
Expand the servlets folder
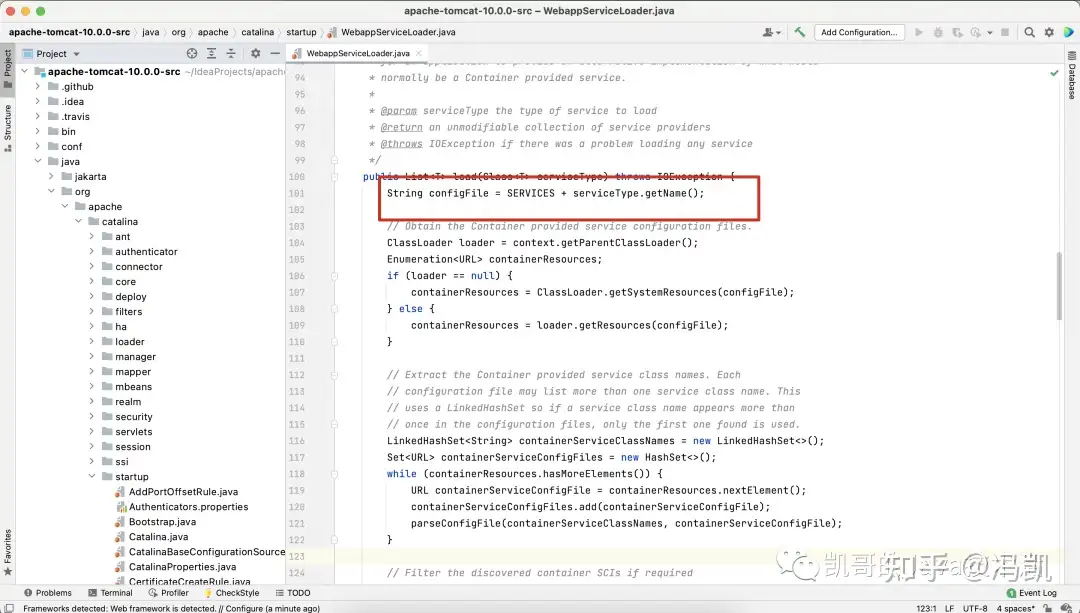(x=92, y=432)
